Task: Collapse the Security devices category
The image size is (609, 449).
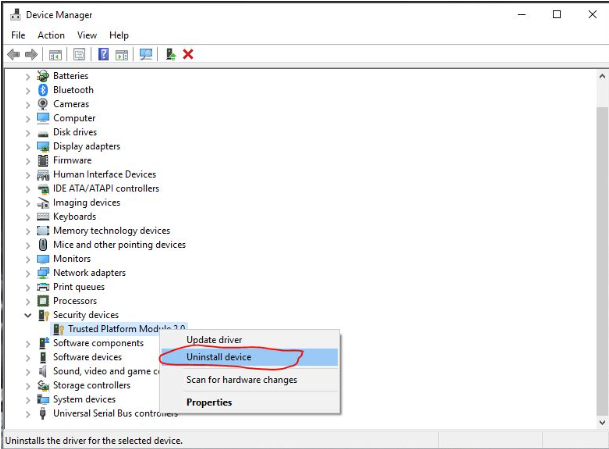Action: tap(28, 315)
